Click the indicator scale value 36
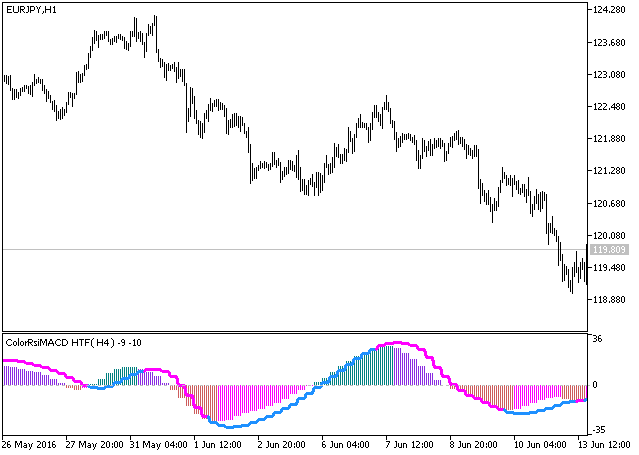The image size is (639, 455). pyautogui.click(x=598, y=338)
